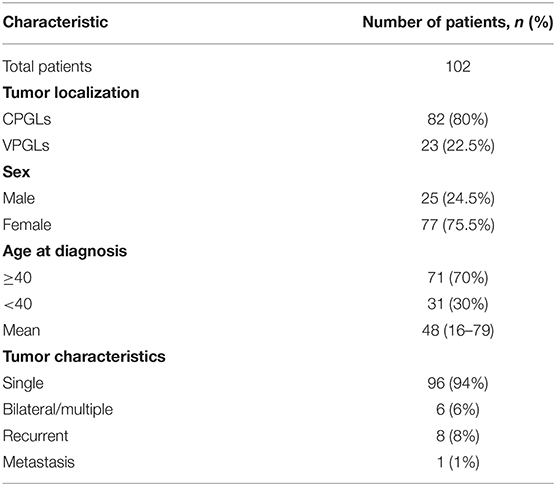556x486 pixels.
Task: Click the Male row value 25 (24.5%)
Action: click(x=458, y=199)
